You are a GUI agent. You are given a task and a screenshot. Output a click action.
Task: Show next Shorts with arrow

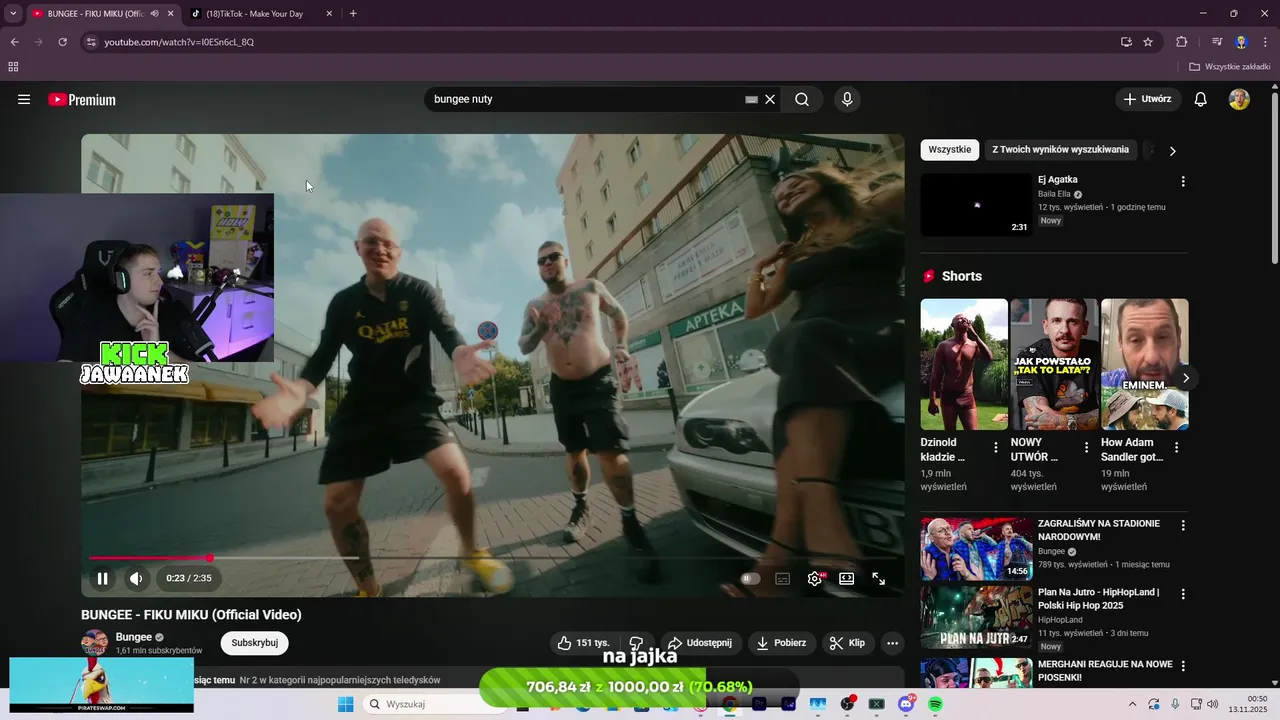(1186, 378)
